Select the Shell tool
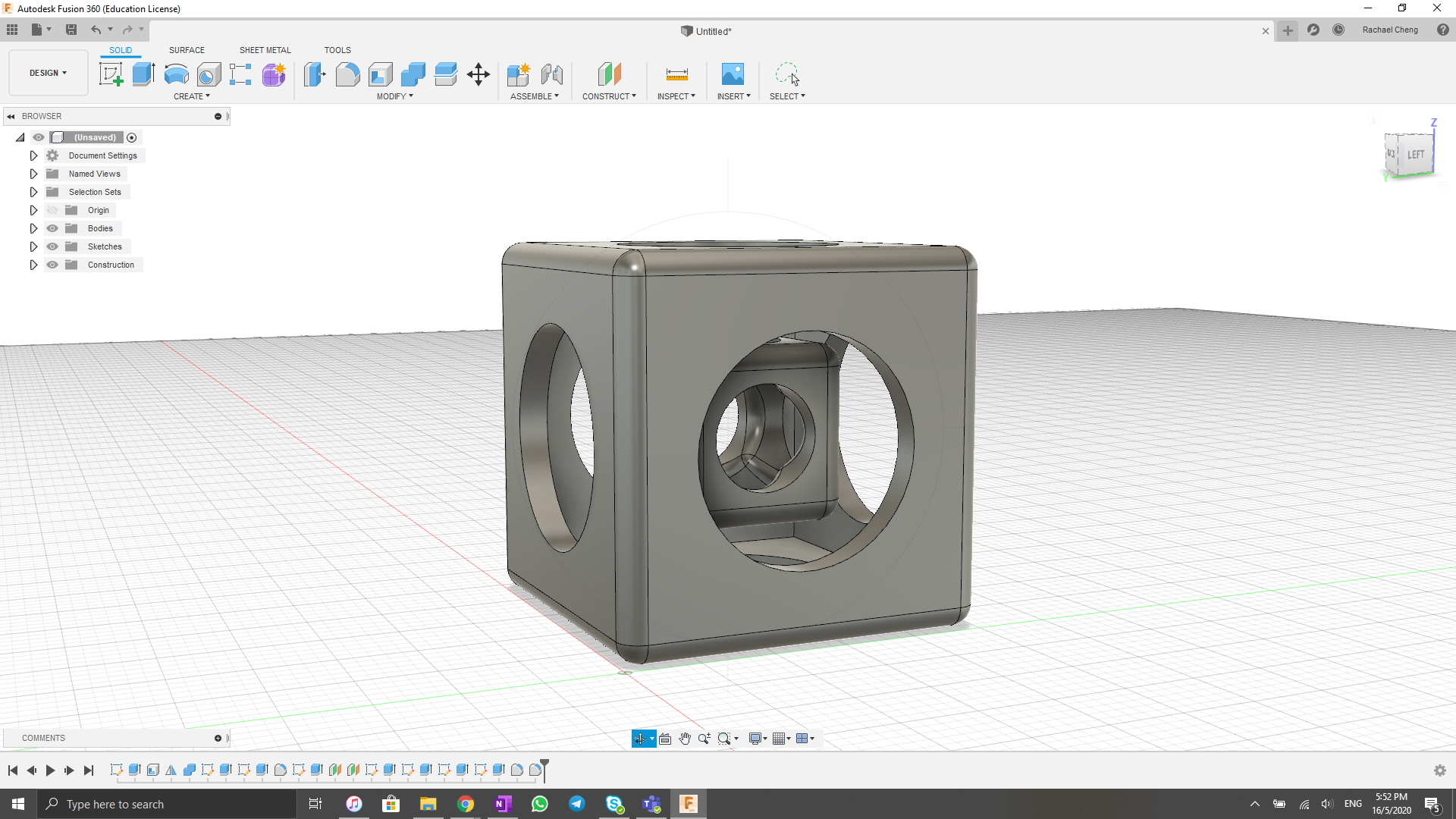 pyautogui.click(x=380, y=74)
